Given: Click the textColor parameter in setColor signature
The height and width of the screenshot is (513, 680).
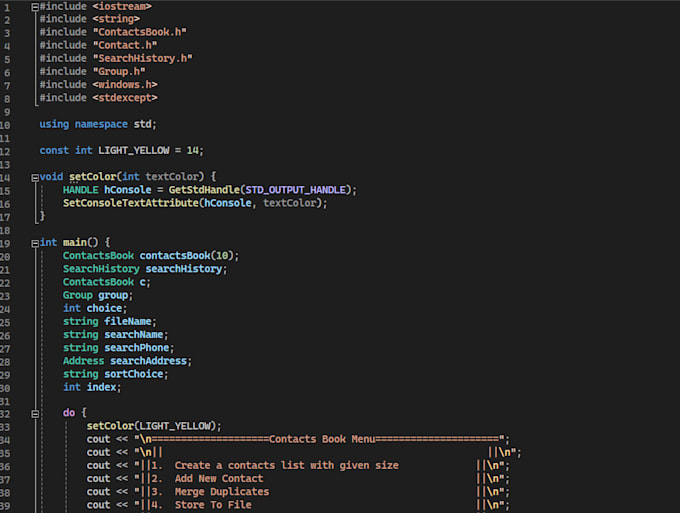Looking at the screenshot, I should pyautogui.click(x=172, y=176).
